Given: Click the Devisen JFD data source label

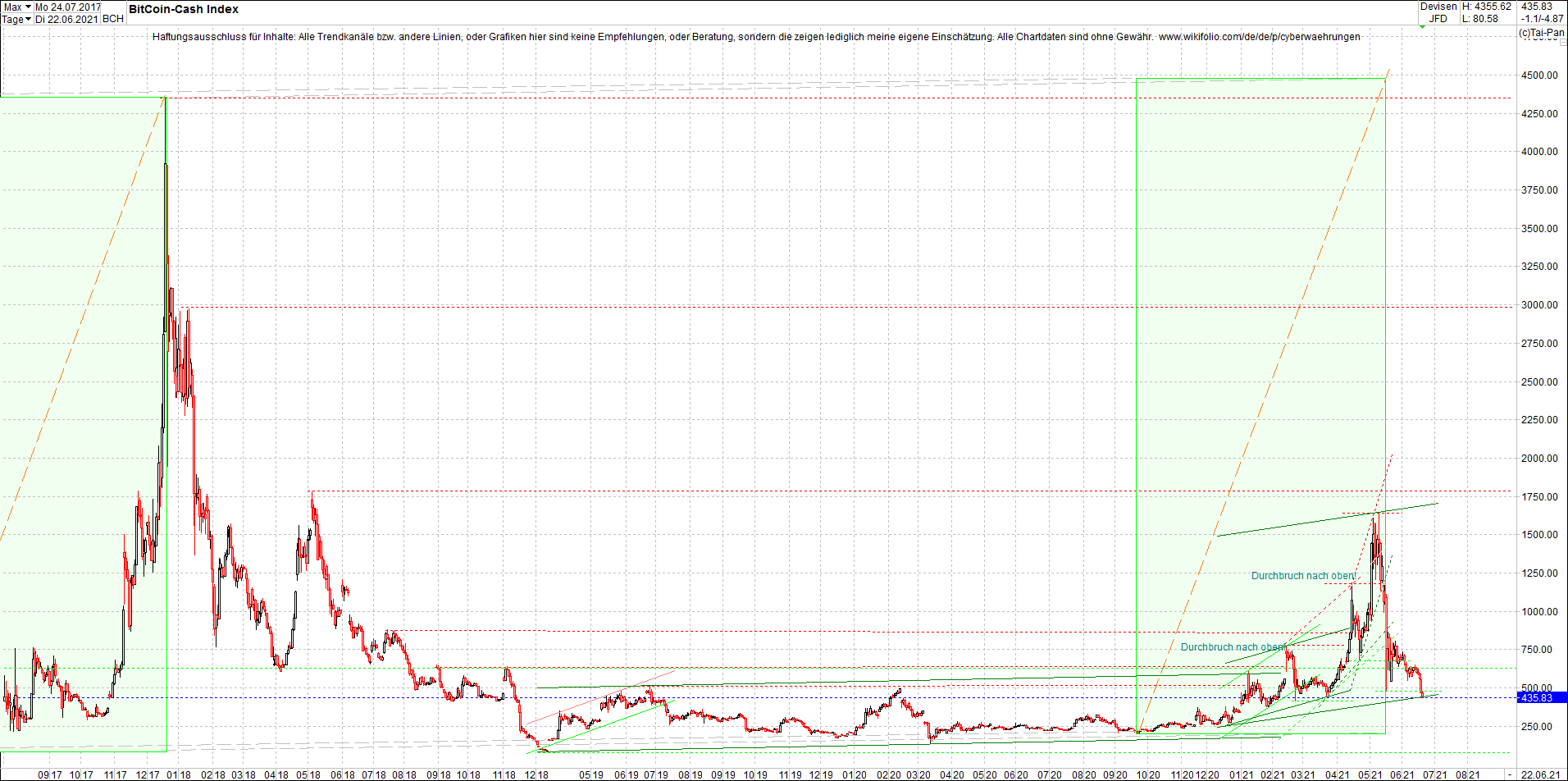Looking at the screenshot, I should coord(1439,12).
